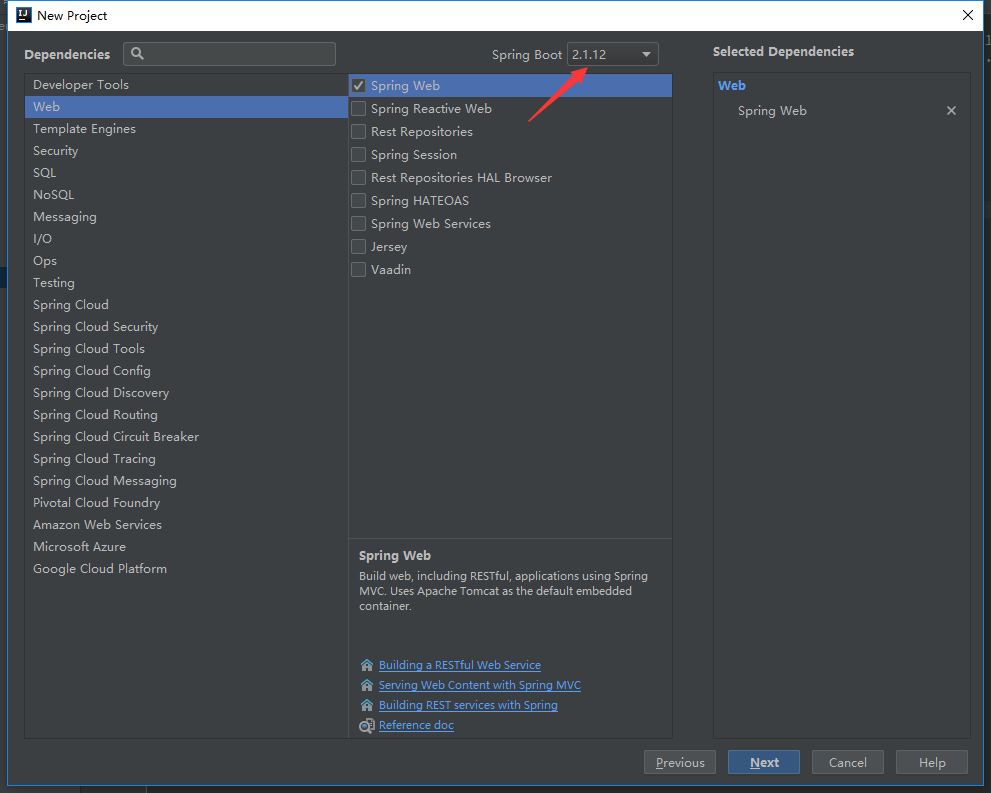Viewport: 991px width, 793px height.
Task: Enable Rest Repositories HAL Browser checkbox
Action: [358, 178]
